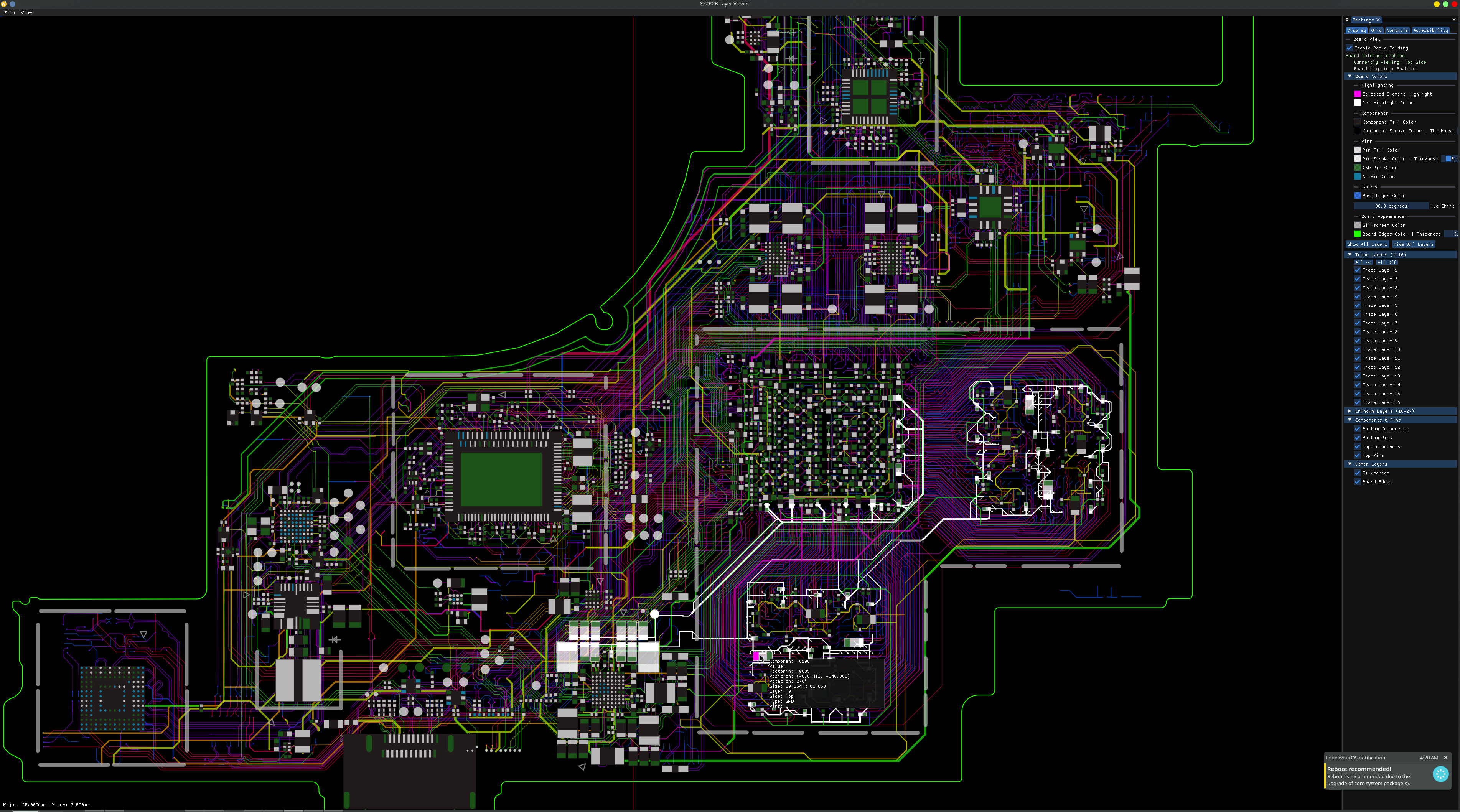Open the Pin Stroke Color swatch
The height and width of the screenshot is (812, 1460).
[x=1357, y=159]
